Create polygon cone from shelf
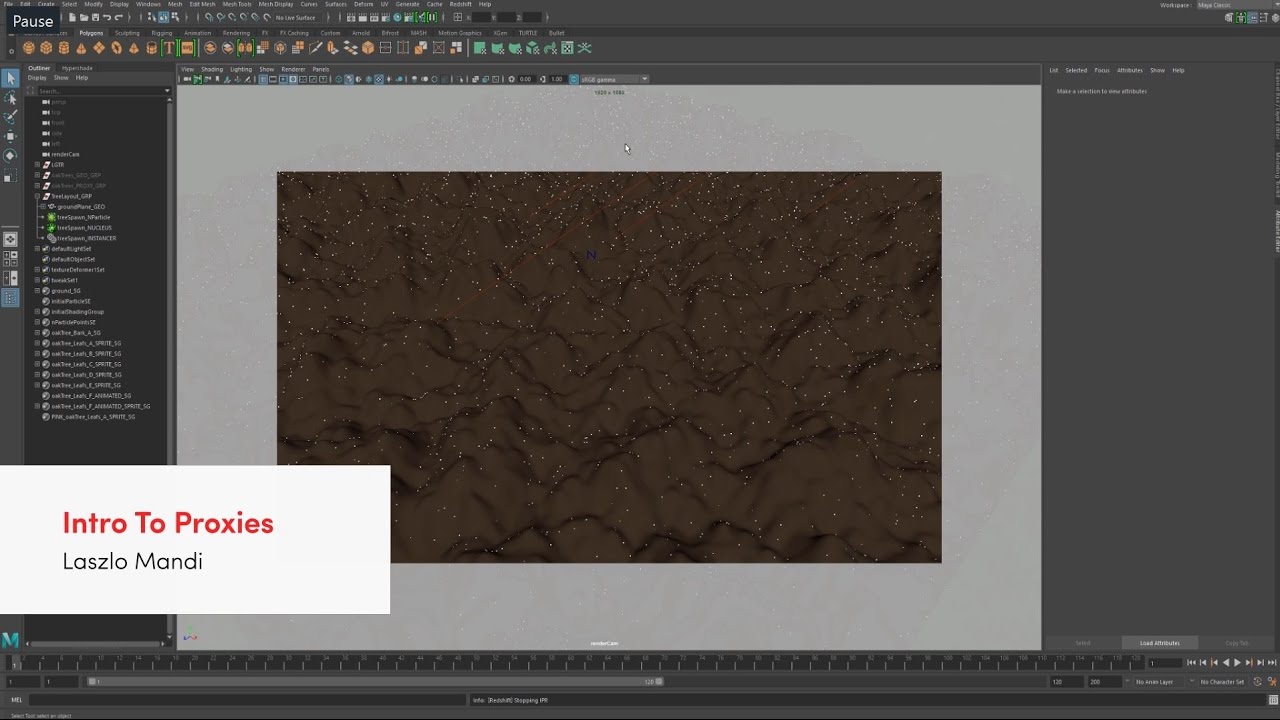Screen dimensions: 1280x720 82,48
